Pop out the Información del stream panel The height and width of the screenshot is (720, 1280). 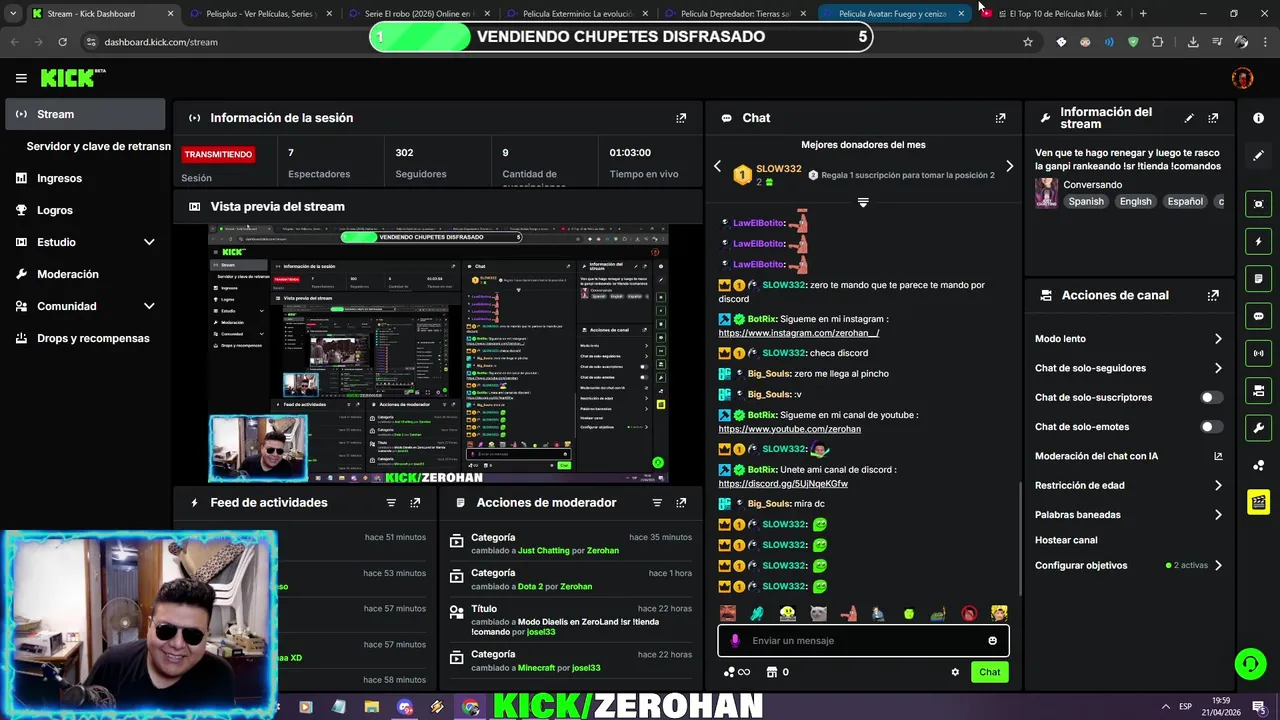point(1213,118)
